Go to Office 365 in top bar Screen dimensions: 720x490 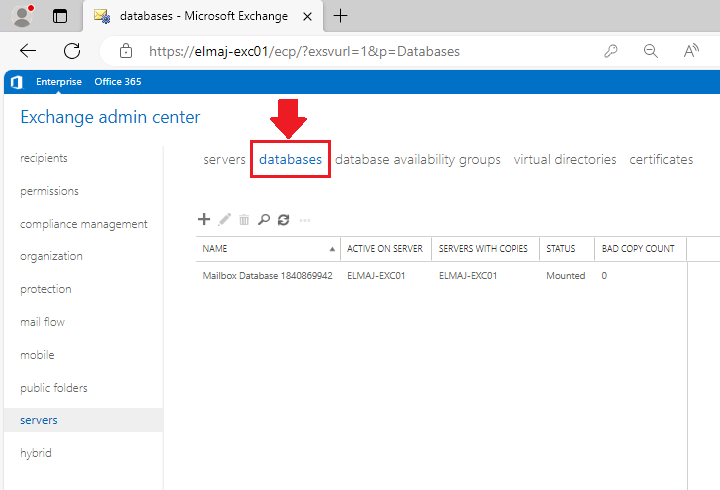coord(118,82)
